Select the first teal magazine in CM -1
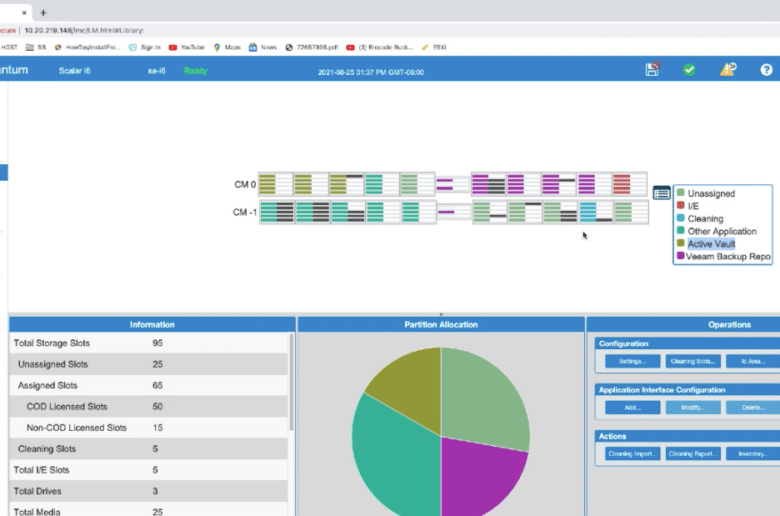Viewport: 780px width, 516px height. click(277, 212)
